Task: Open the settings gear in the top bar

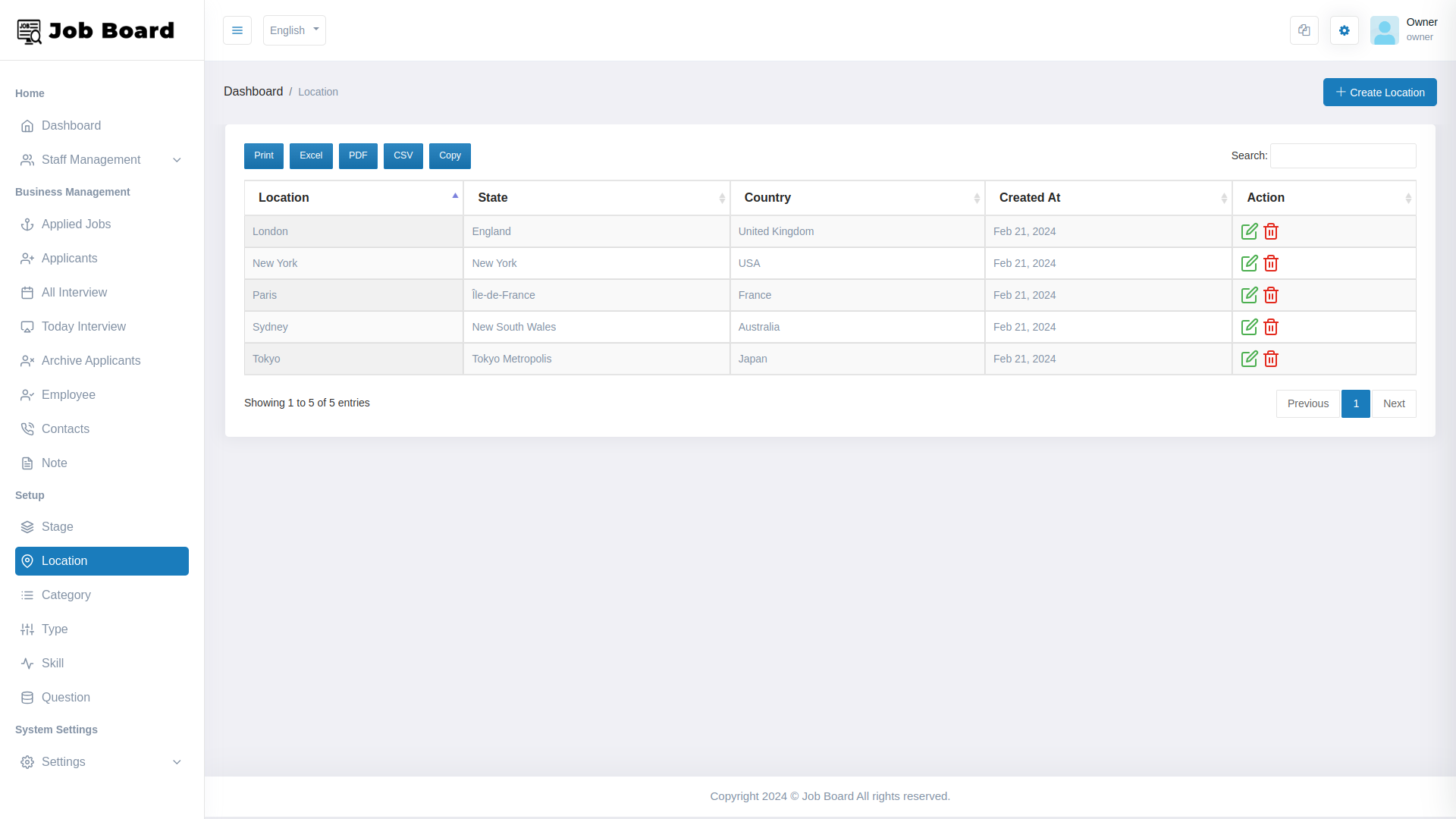Action: point(1344,30)
